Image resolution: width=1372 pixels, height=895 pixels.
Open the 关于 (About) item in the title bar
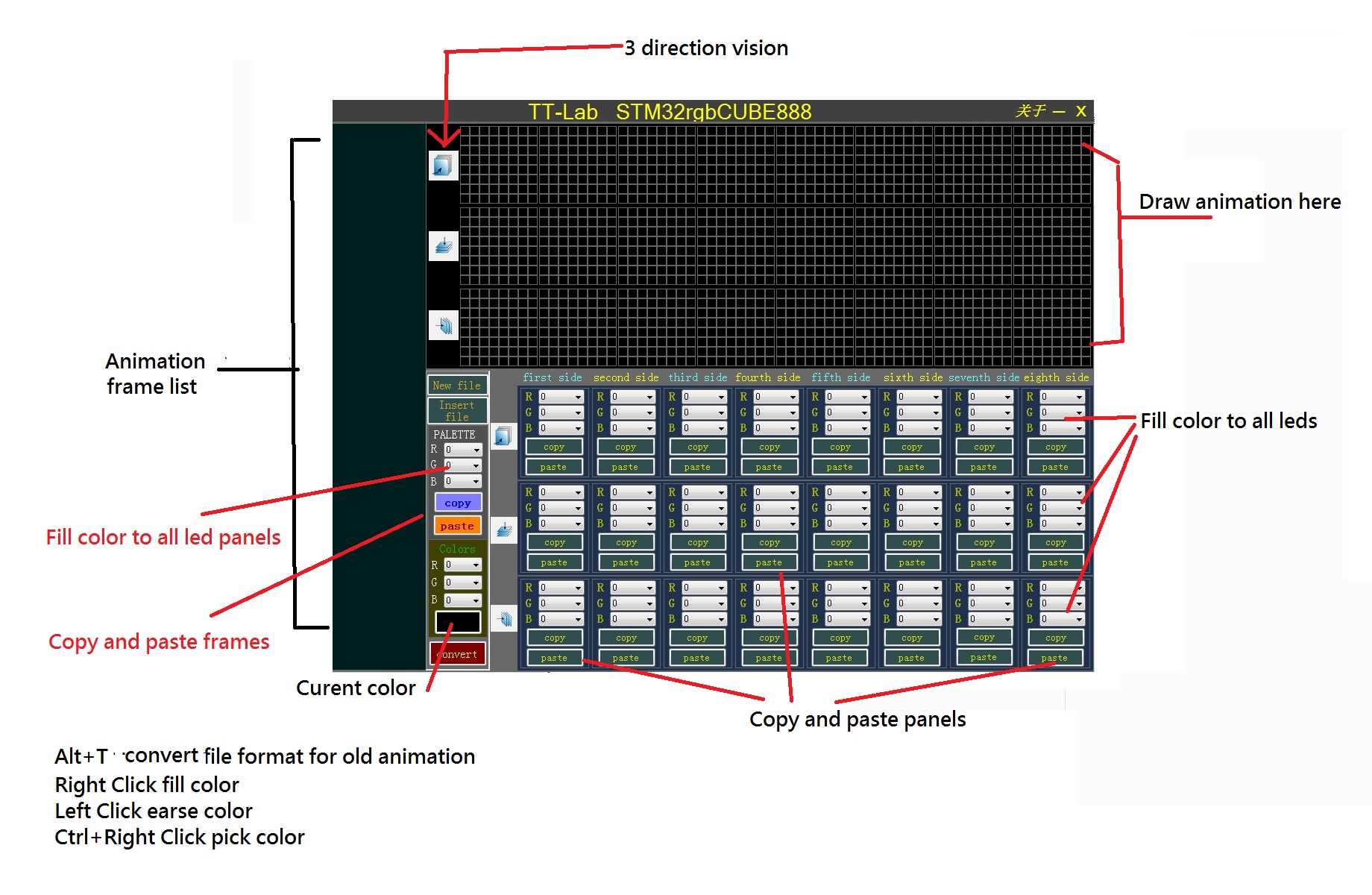click(x=1030, y=111)
